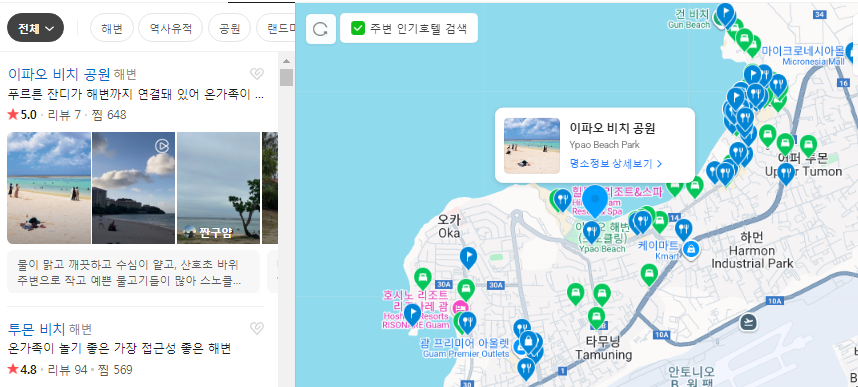Click the Harmon Industrial Park map label
Screen dimensions: 858x387
pos(752,251)
